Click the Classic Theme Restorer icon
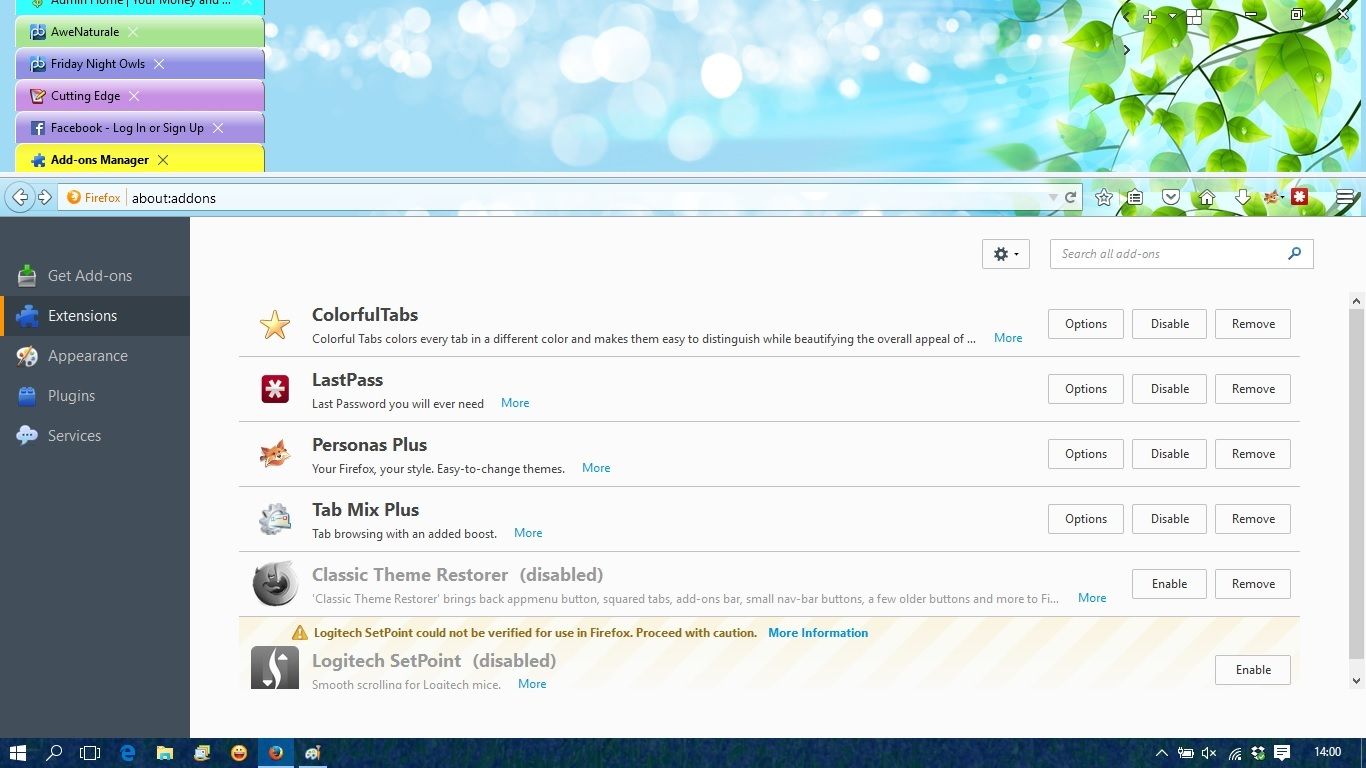Screen dimensions: 1366x768 click(275, 584)
